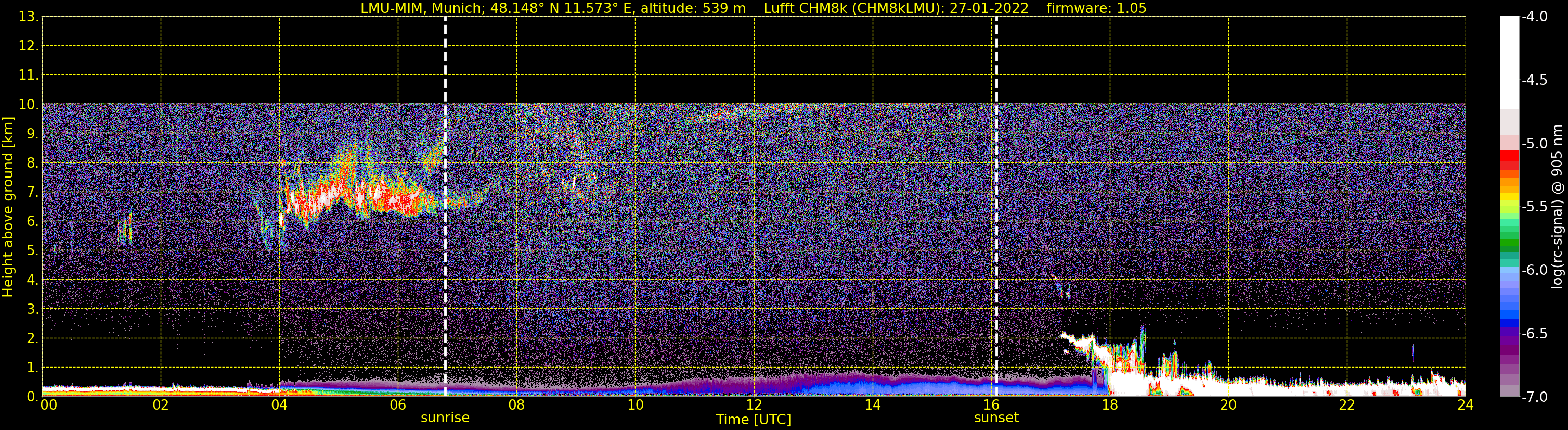Click the '02' time-axis tick label
This screenshot has height=430, width=1568.
(x=161, y=405)
